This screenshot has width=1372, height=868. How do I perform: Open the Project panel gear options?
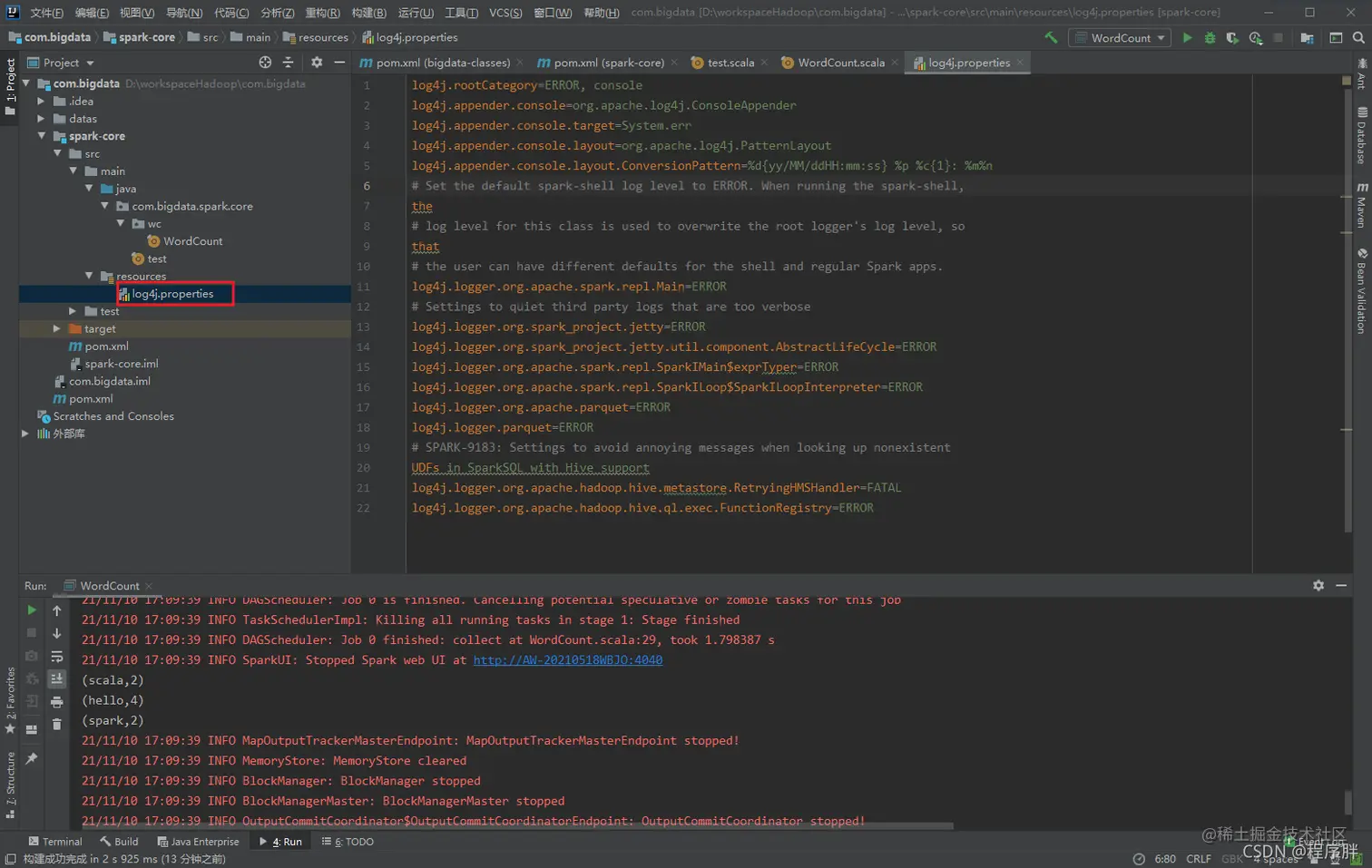tap(317, 63)
